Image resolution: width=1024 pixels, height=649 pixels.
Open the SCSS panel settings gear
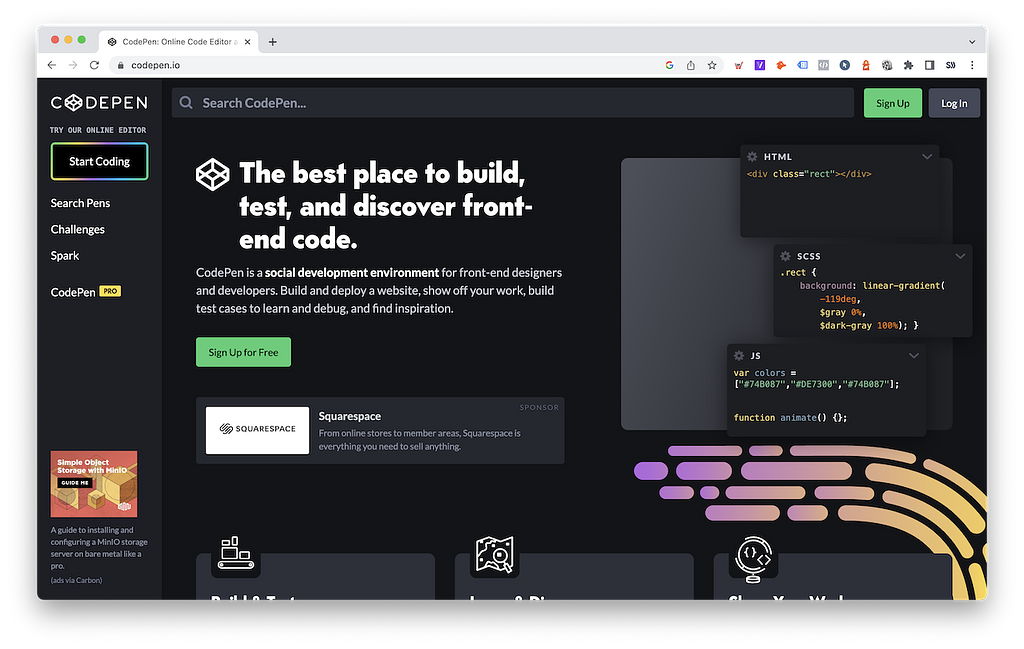[x=786, y=256]
